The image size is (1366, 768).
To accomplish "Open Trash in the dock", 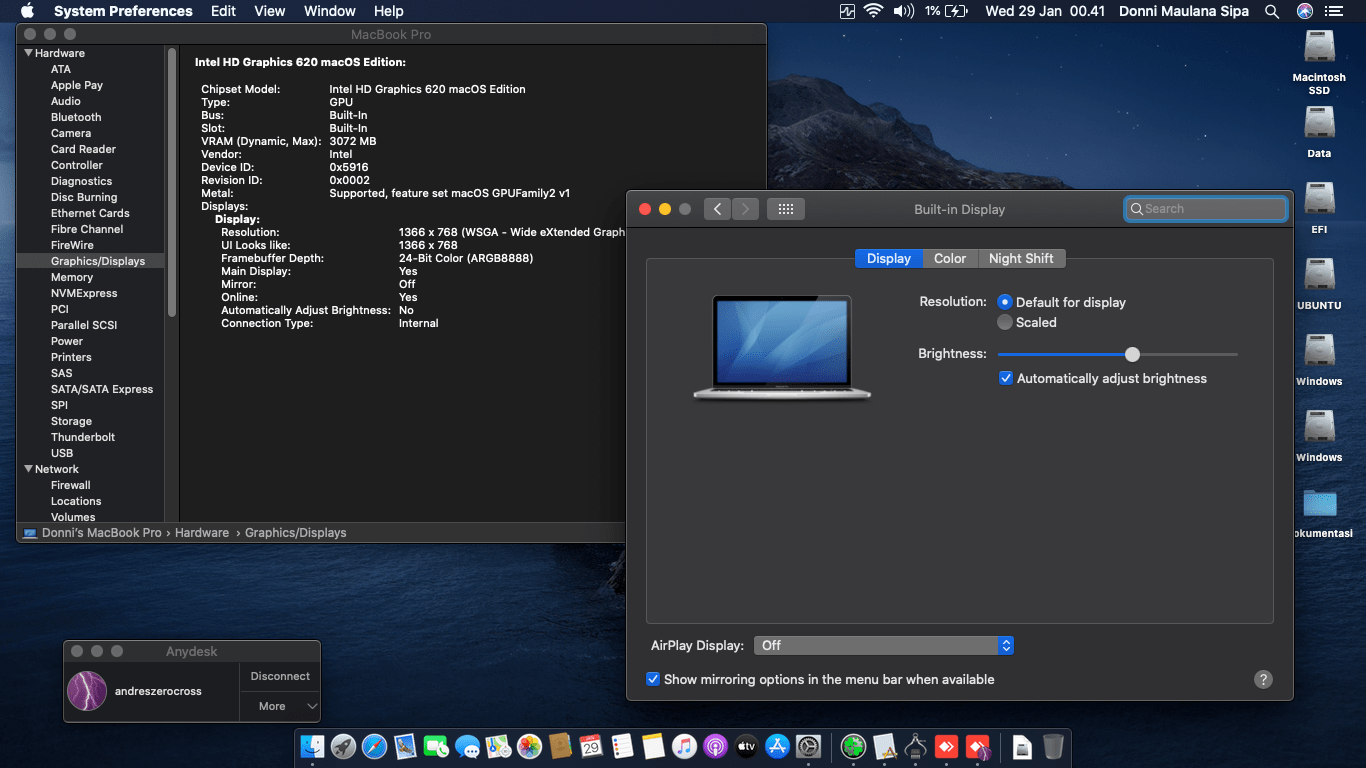I will (x=1053, y=746).
